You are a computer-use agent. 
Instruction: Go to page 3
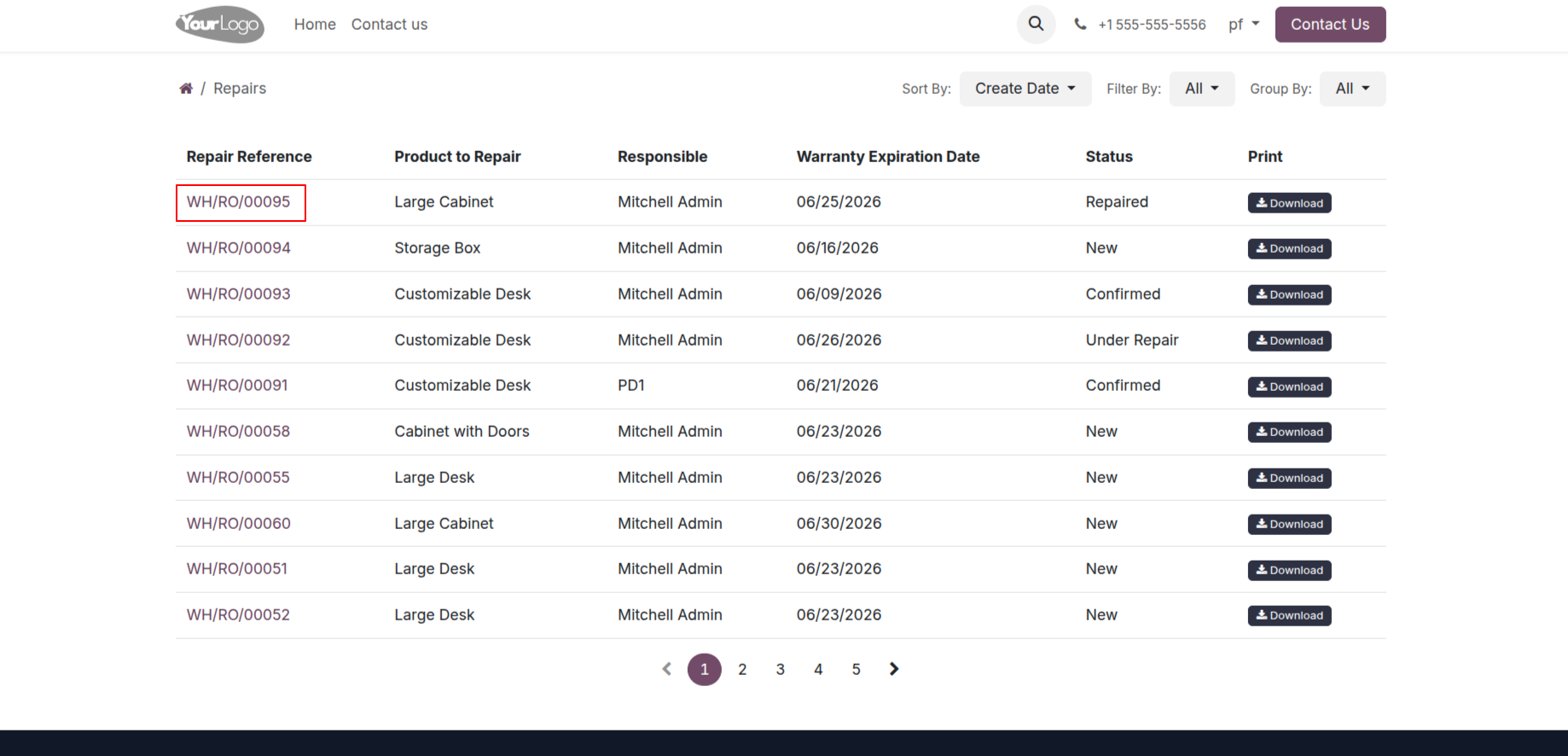[x=781, y=669]
